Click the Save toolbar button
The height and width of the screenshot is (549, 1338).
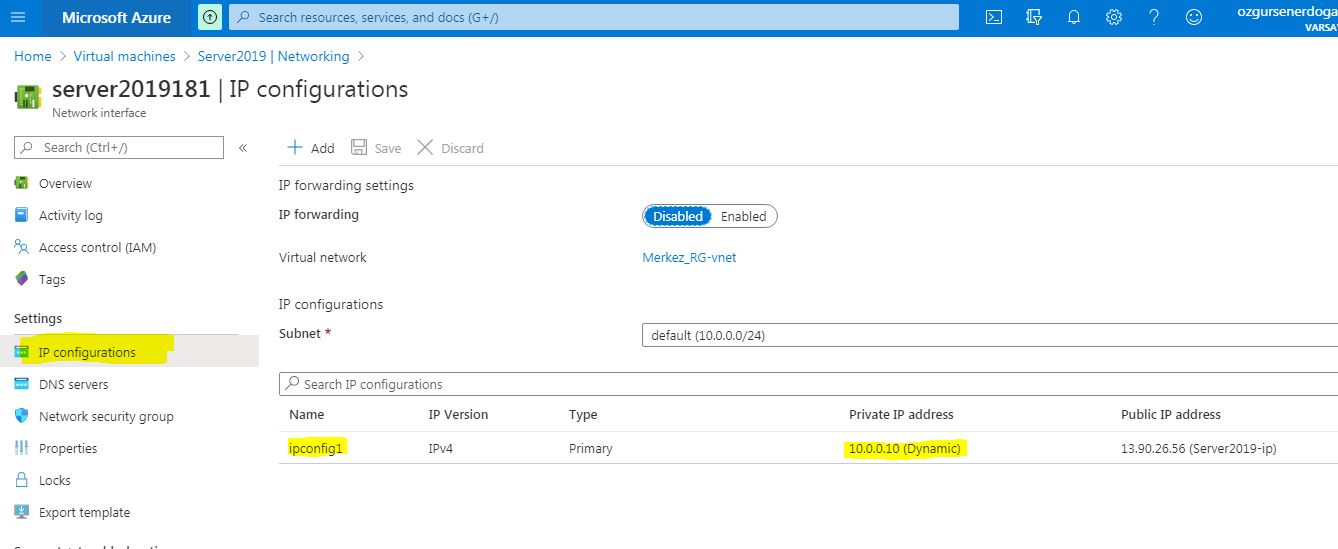[x=376, y=148]
